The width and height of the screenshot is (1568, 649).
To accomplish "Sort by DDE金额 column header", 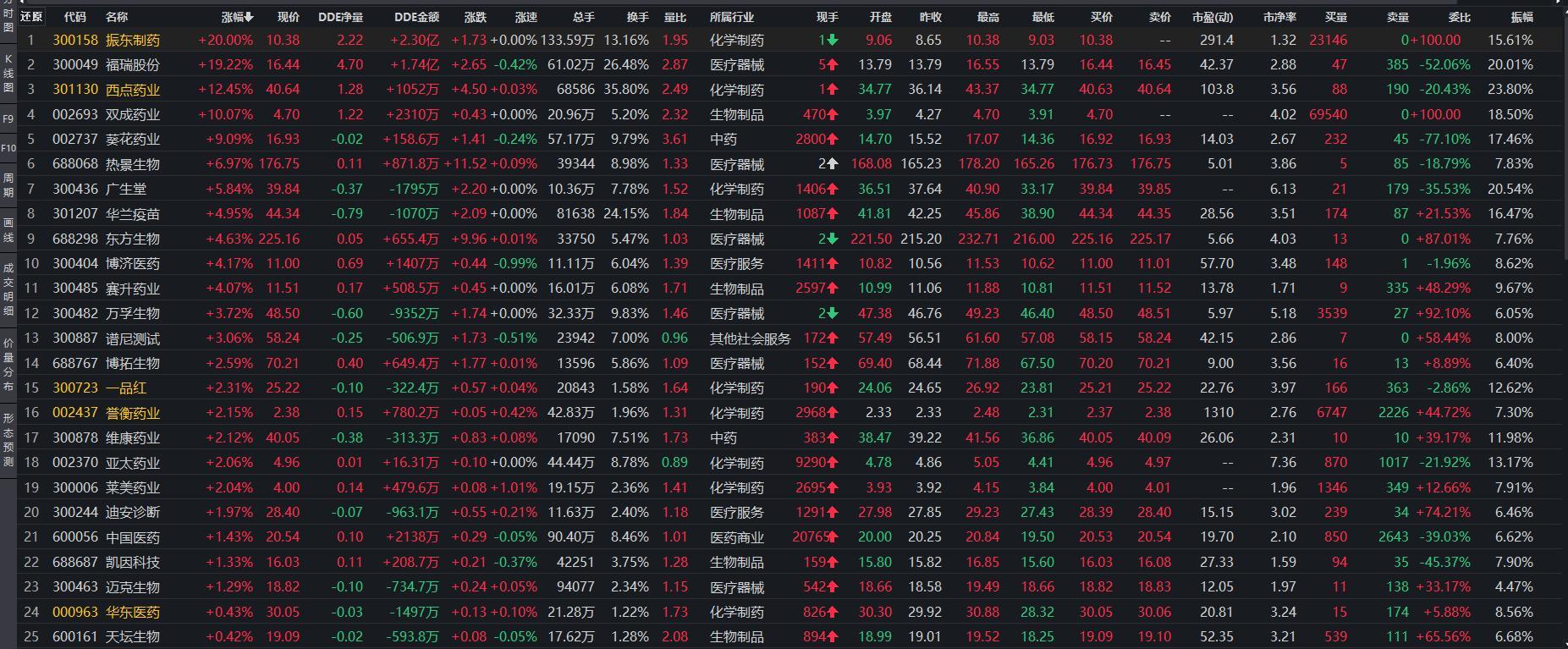I will [x=416, y=17].
